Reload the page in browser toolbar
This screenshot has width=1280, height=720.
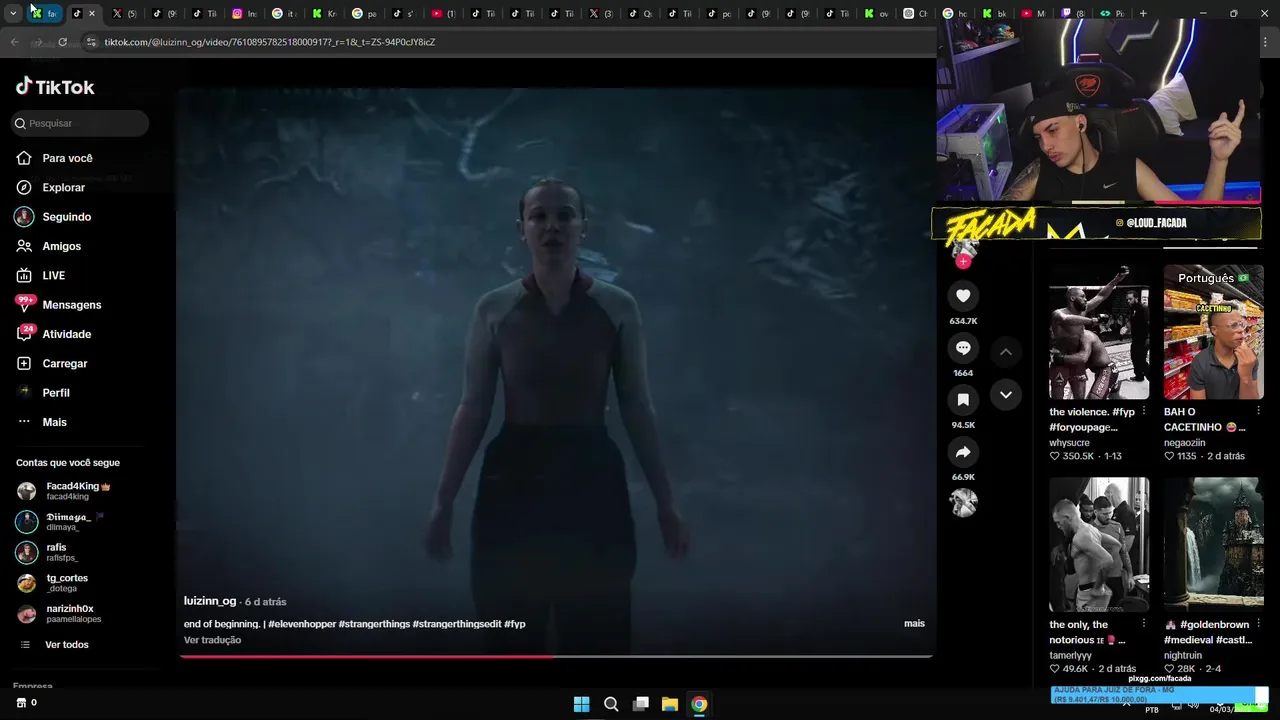click(62, 42)
